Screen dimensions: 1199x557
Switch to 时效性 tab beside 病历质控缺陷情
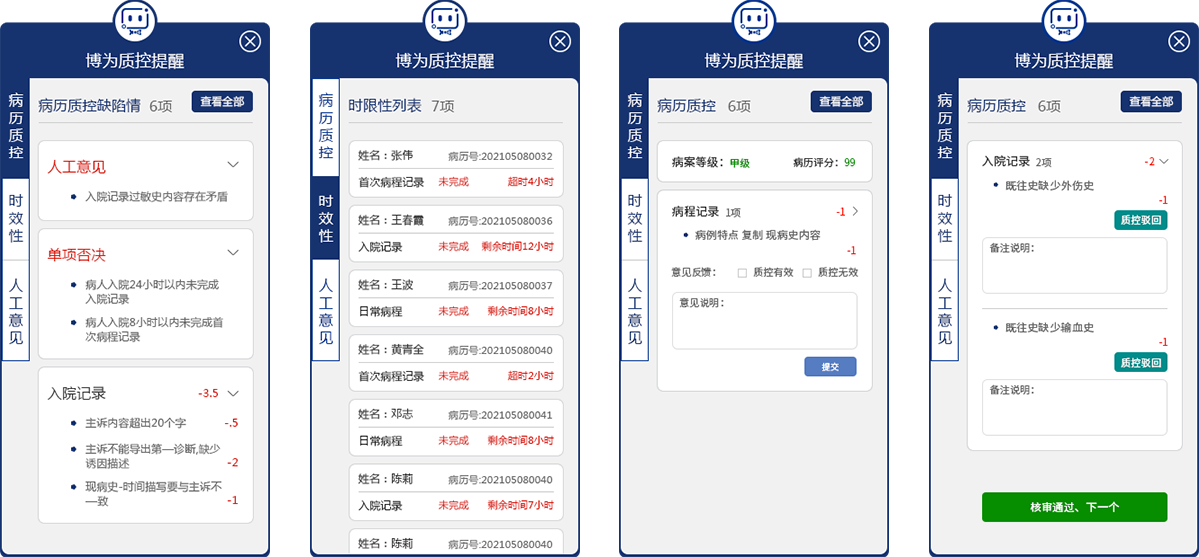point(15,219)
